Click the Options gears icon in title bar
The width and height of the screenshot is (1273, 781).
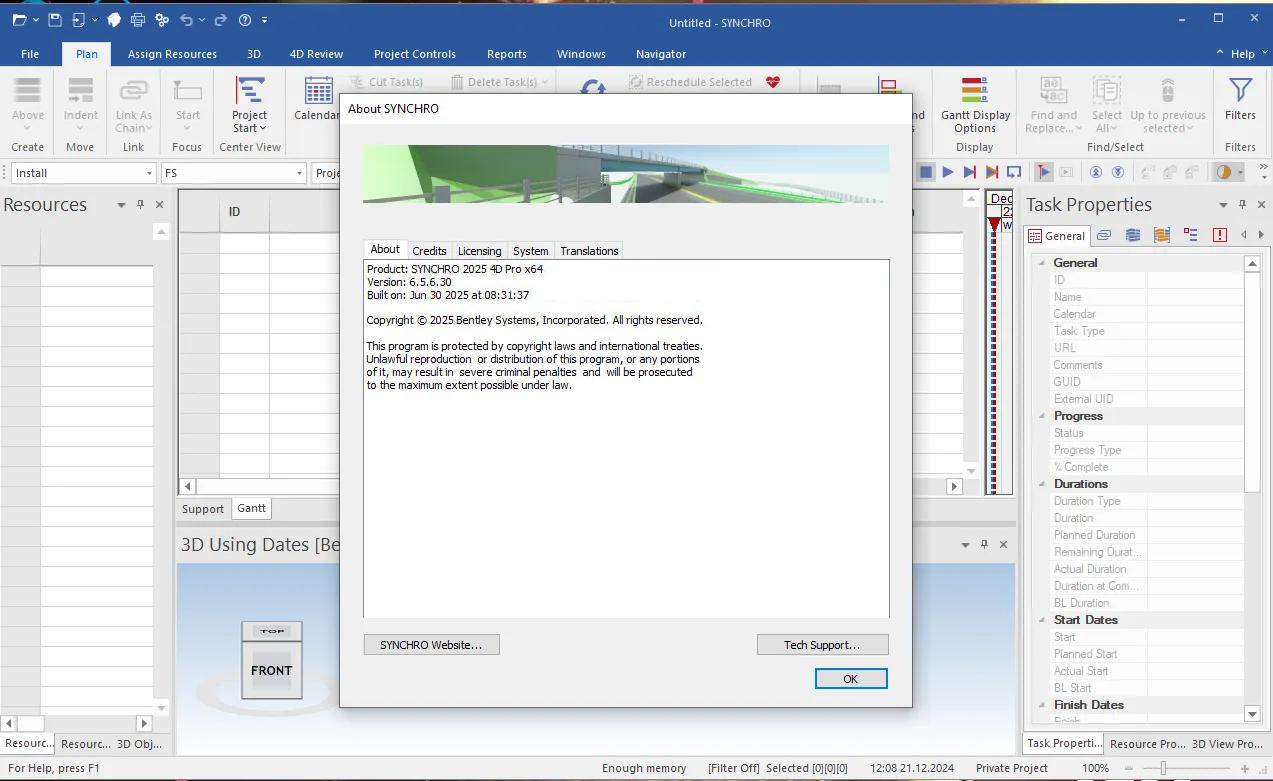pos(162,20)
